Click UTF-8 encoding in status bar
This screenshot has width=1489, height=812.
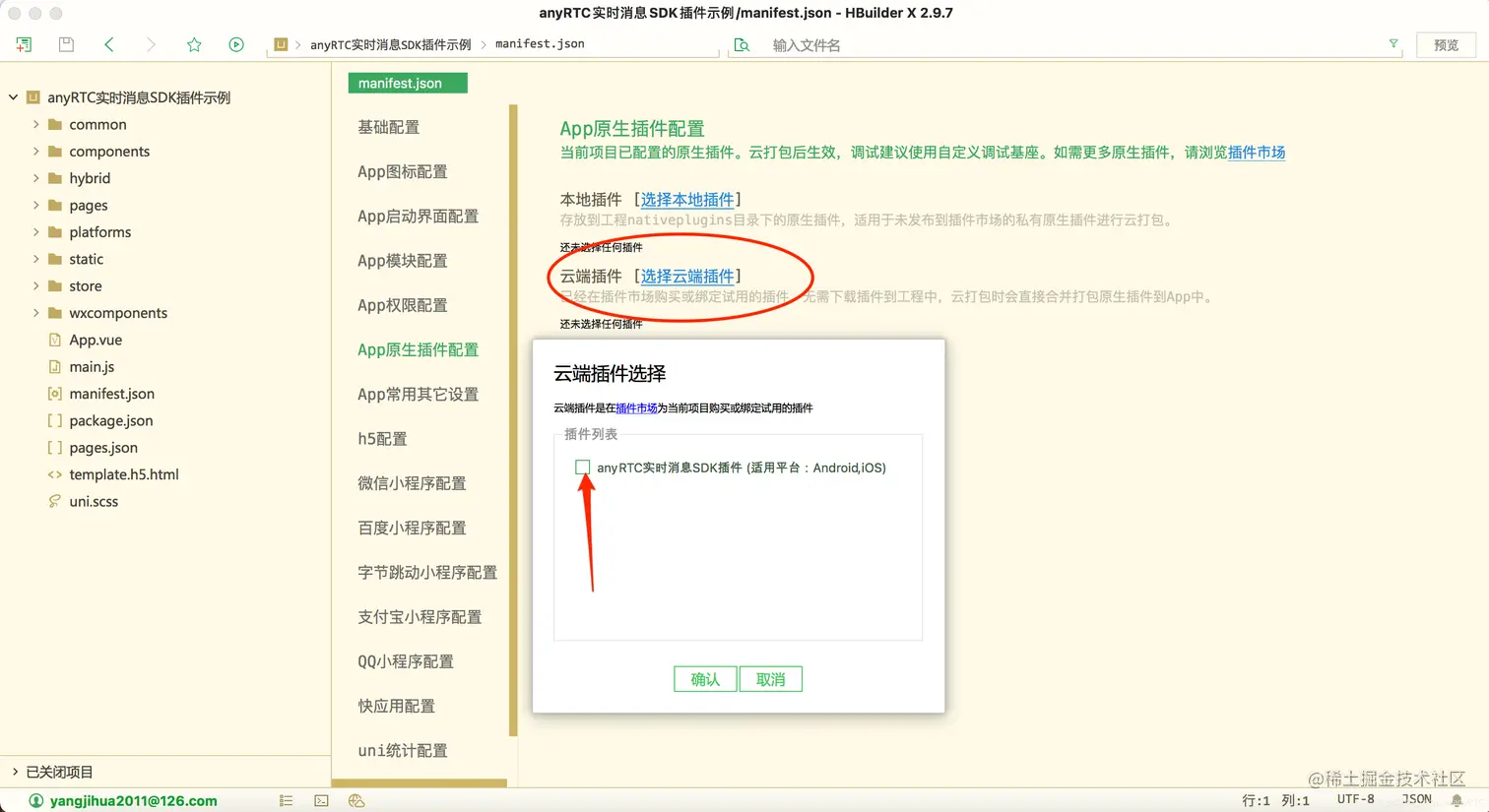point(1355,799)
